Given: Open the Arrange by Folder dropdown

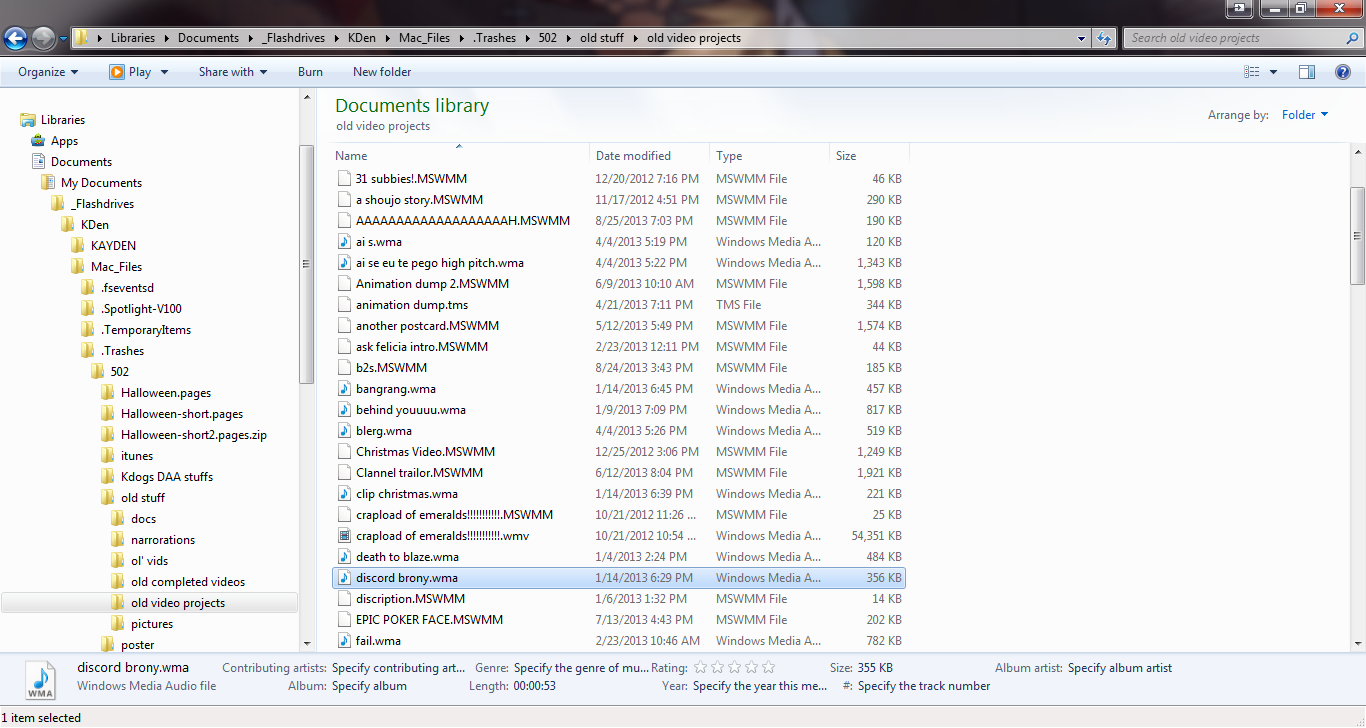Looking at the screenshot, I should (1305, 115).
